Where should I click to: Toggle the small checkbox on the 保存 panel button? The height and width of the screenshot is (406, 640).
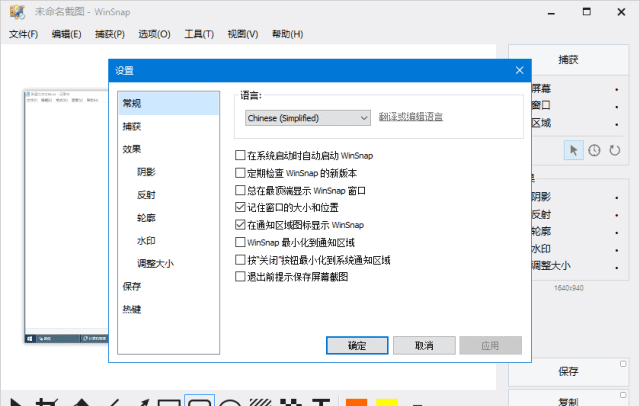[623, 364]
